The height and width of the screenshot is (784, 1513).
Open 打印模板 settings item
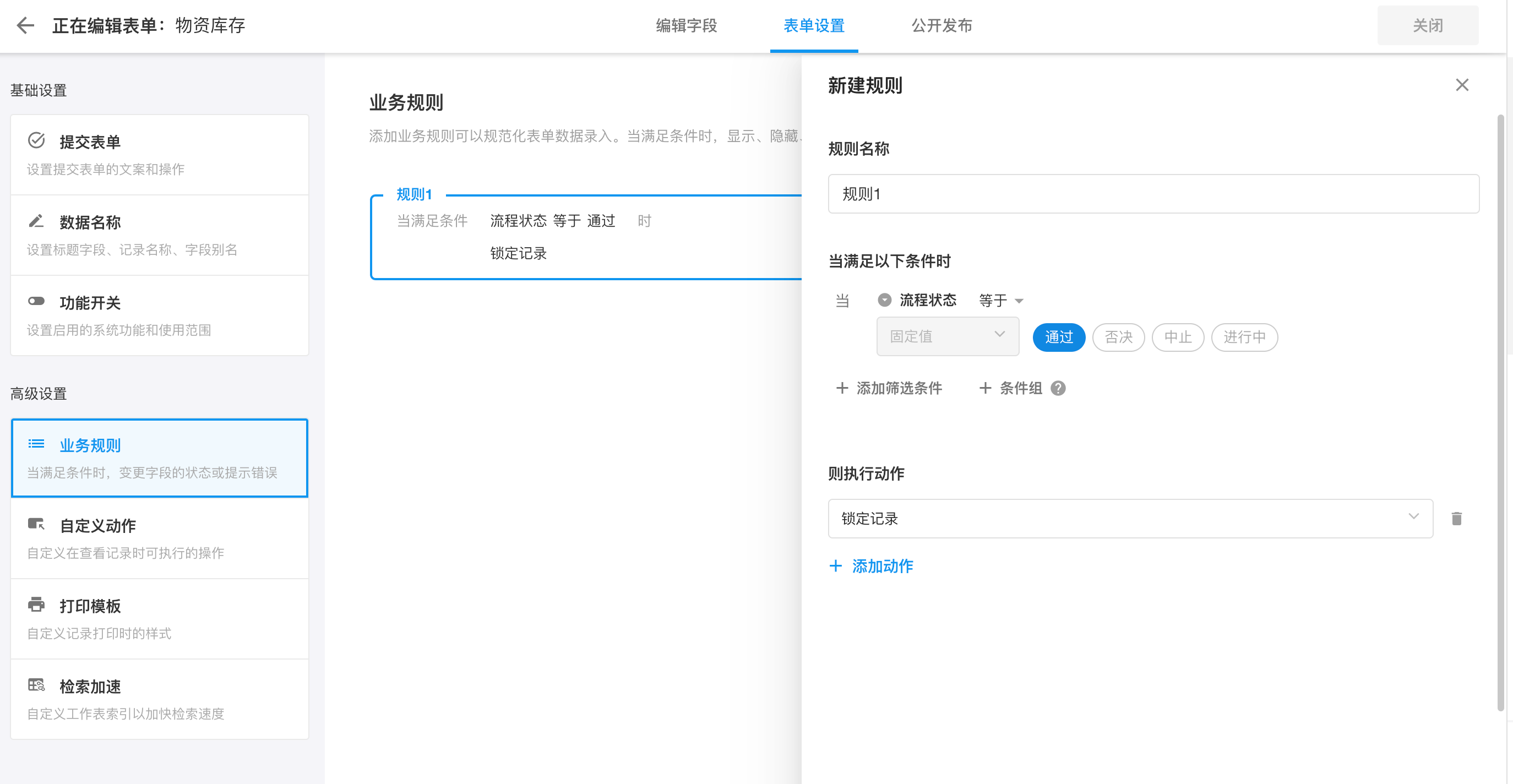(159, 618)
